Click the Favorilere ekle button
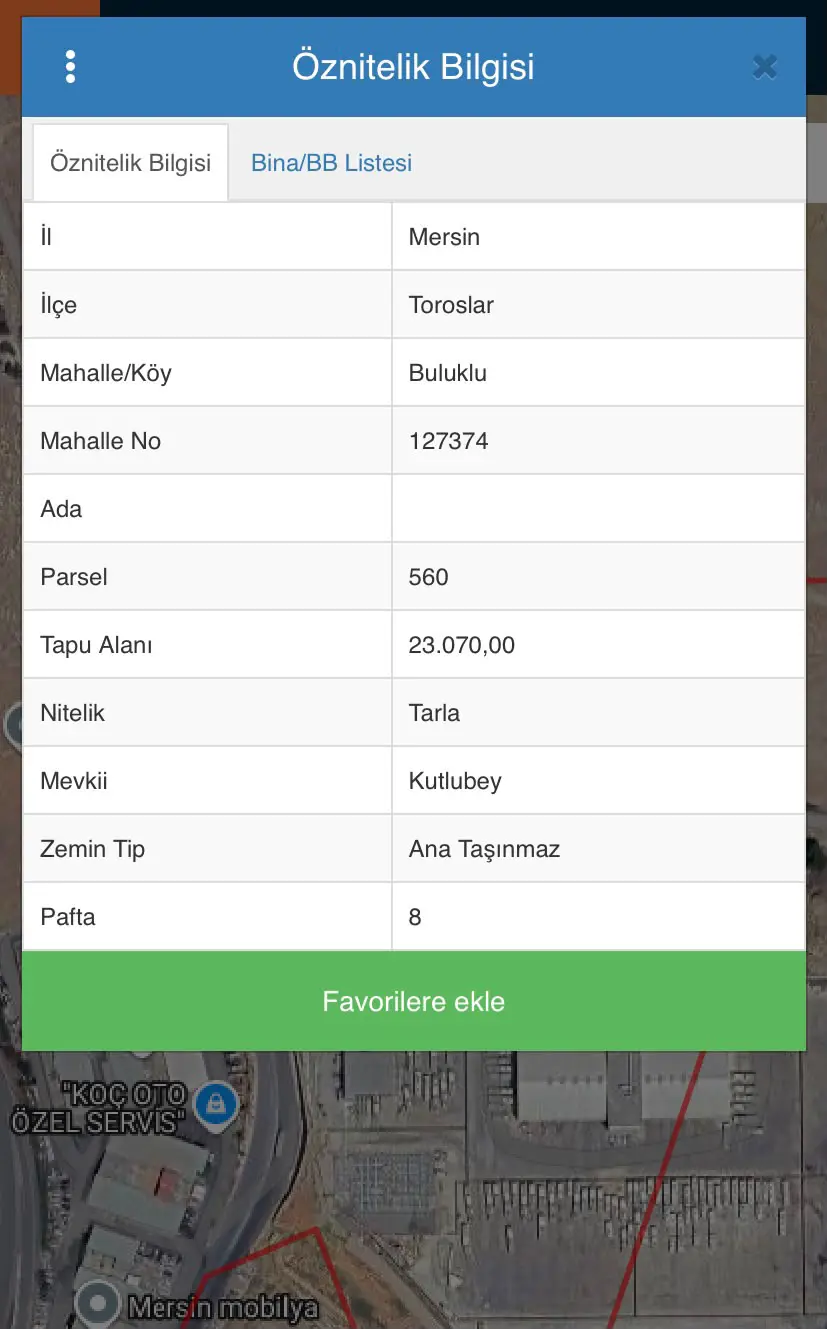Viewport: 827px width, 1329px height. coord(414,1001)
